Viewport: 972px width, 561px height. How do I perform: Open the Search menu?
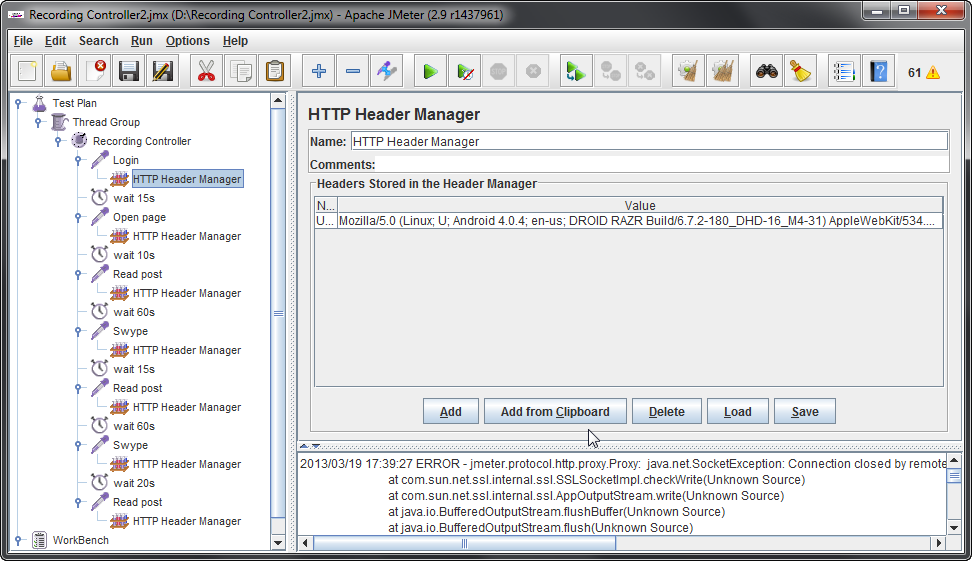[99, 41]
